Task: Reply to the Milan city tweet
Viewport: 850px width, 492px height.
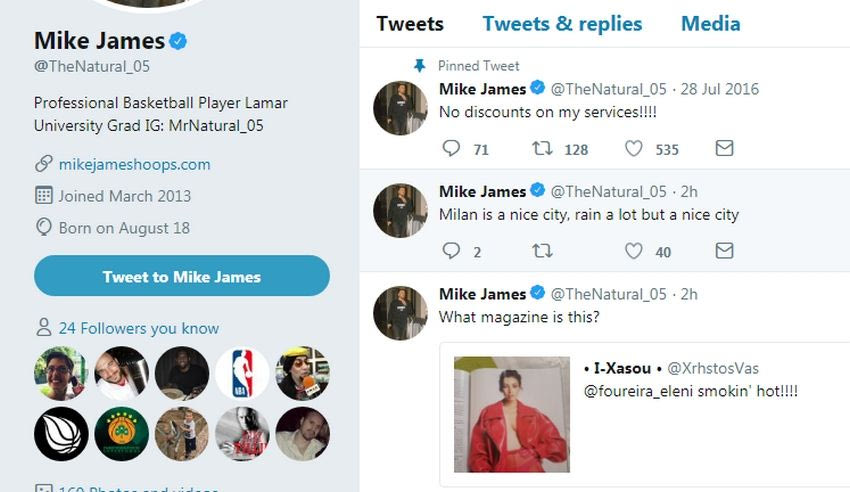Action: 451,251
